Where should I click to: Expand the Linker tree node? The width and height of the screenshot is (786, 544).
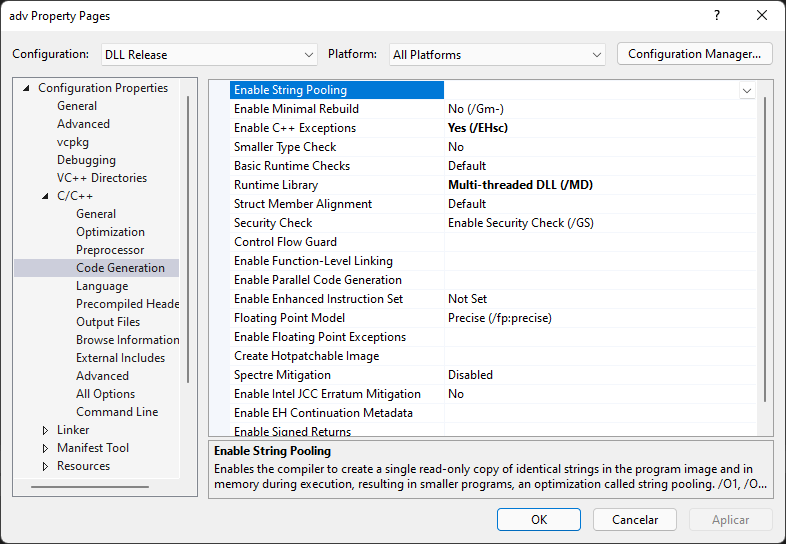(x=46, y=430)
